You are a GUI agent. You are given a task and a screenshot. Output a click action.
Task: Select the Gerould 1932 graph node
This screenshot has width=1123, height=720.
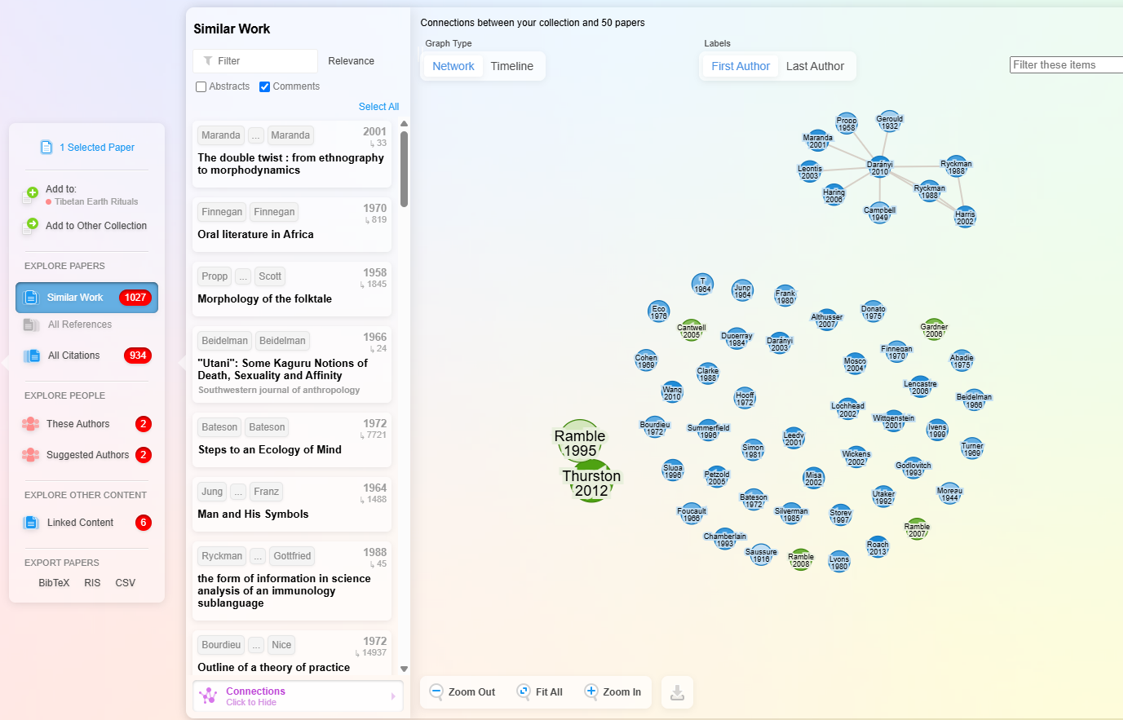(889, 122)
